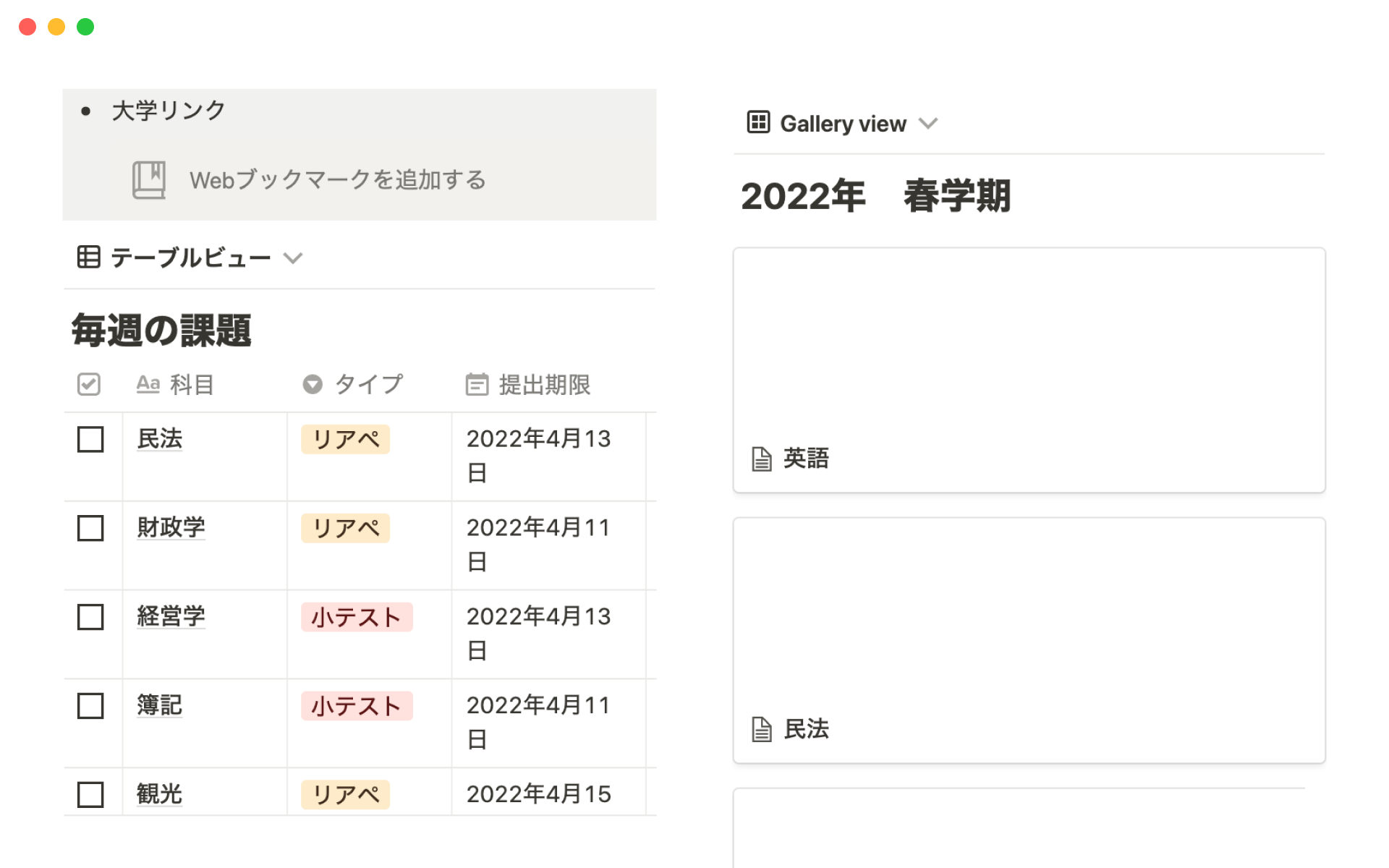Check the checkbox for the 民法 row
The width and height of the screenshot is (1389, 868).
pyautogui.click(x=90, y=439)
